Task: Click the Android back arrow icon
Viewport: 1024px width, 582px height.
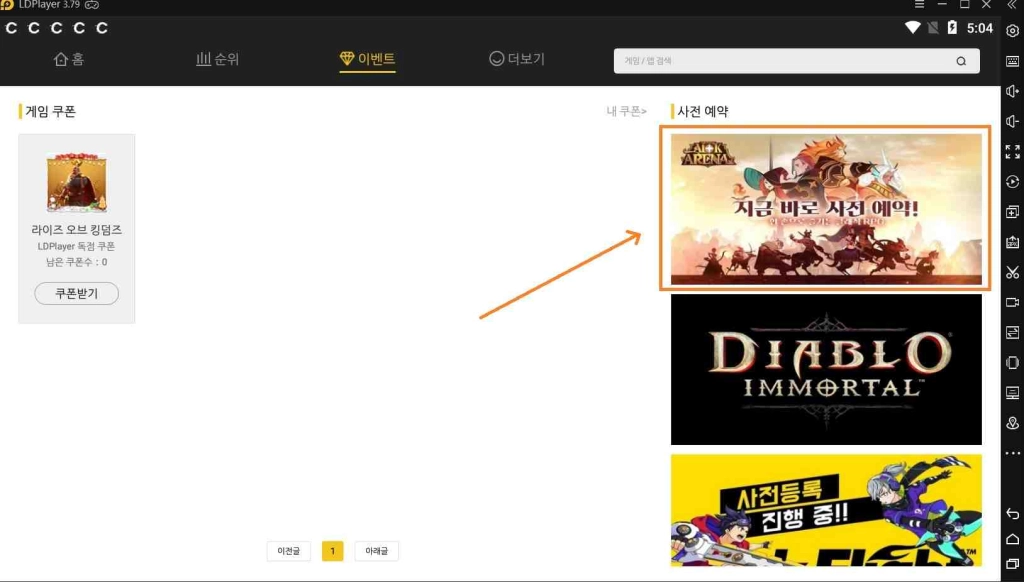Action: pyautogui.click(x=1012, y=513)
